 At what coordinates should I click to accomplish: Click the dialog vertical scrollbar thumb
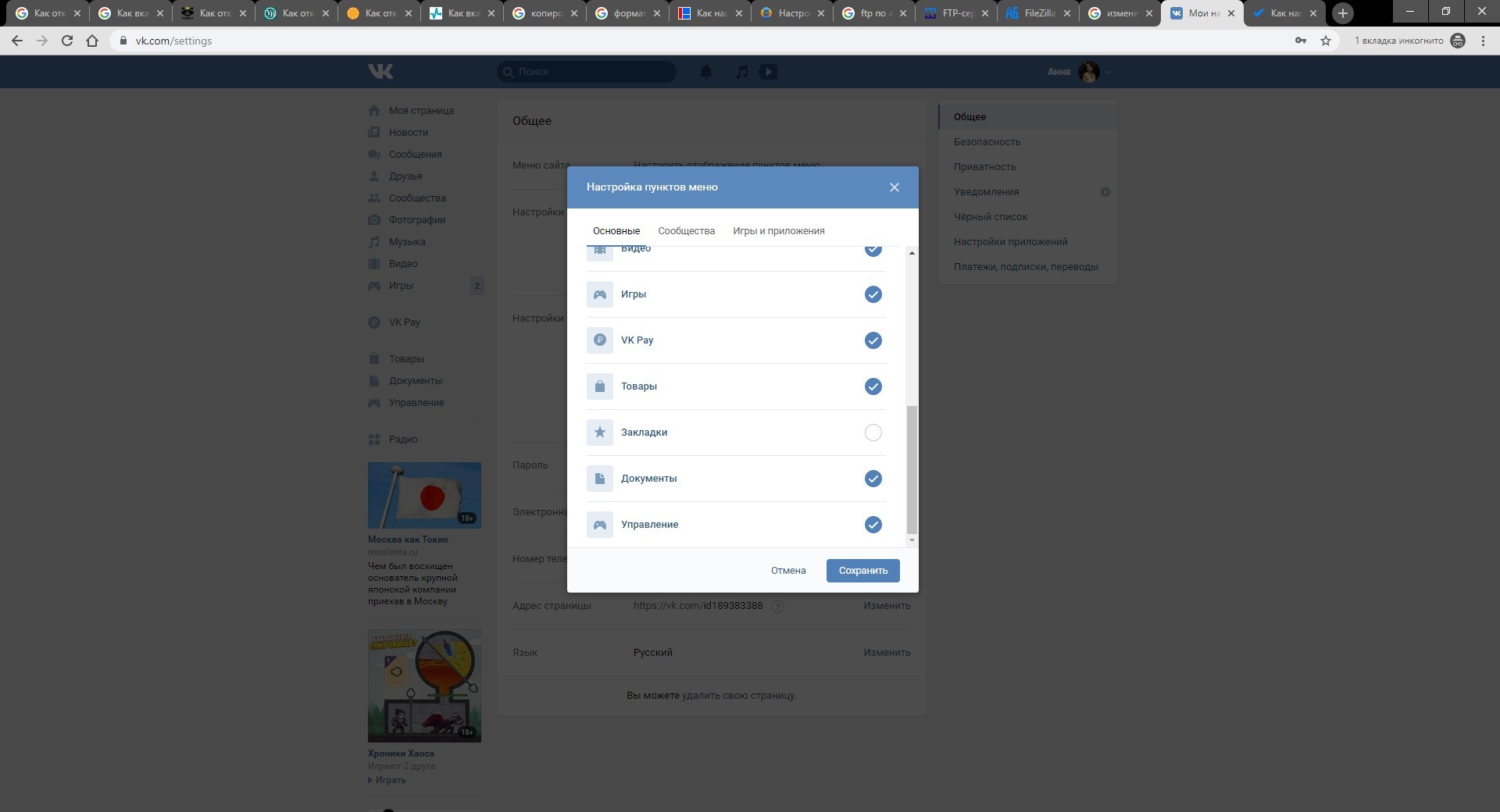point(912,469)
